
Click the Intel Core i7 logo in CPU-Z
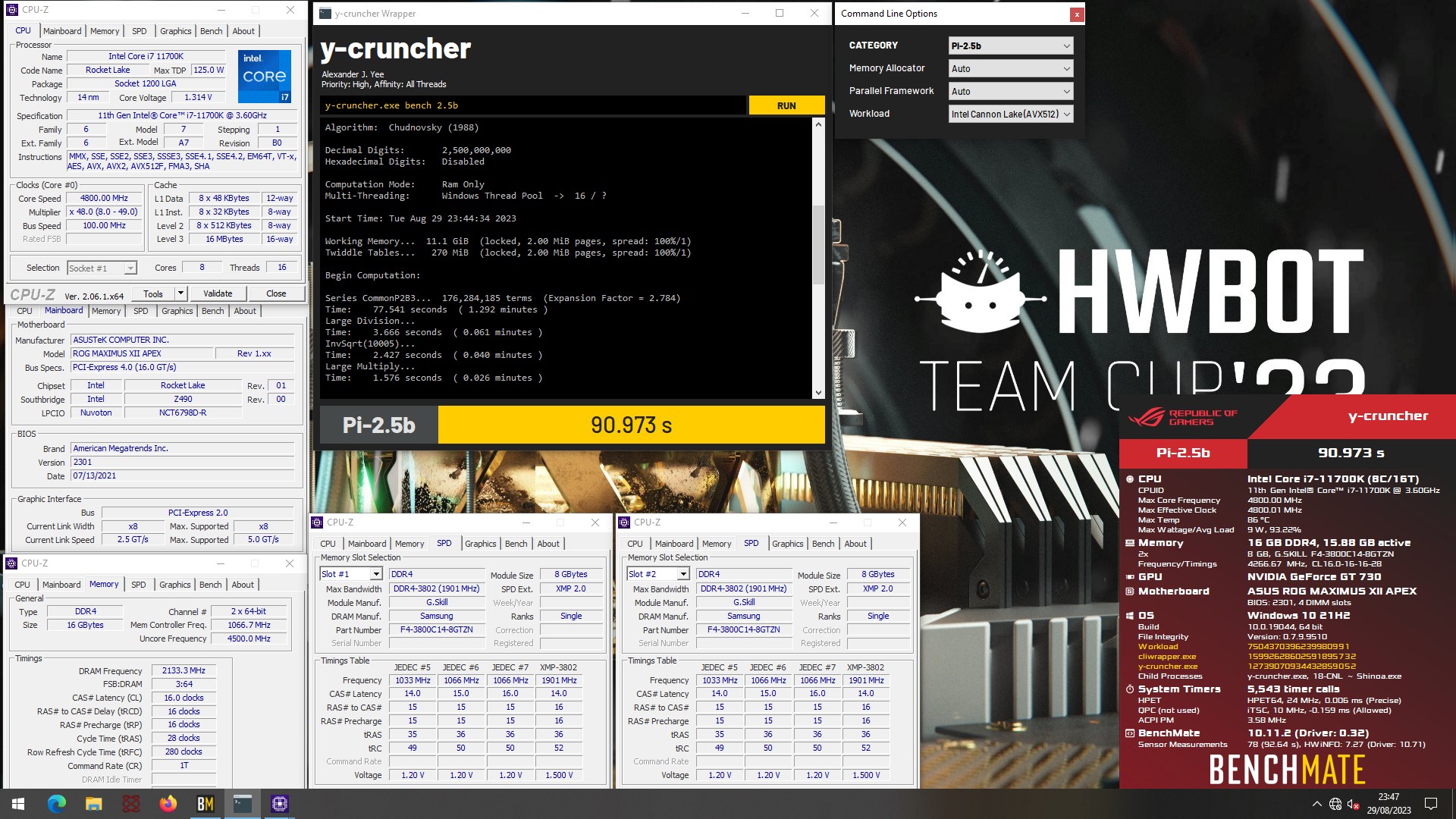pos(265,76)
